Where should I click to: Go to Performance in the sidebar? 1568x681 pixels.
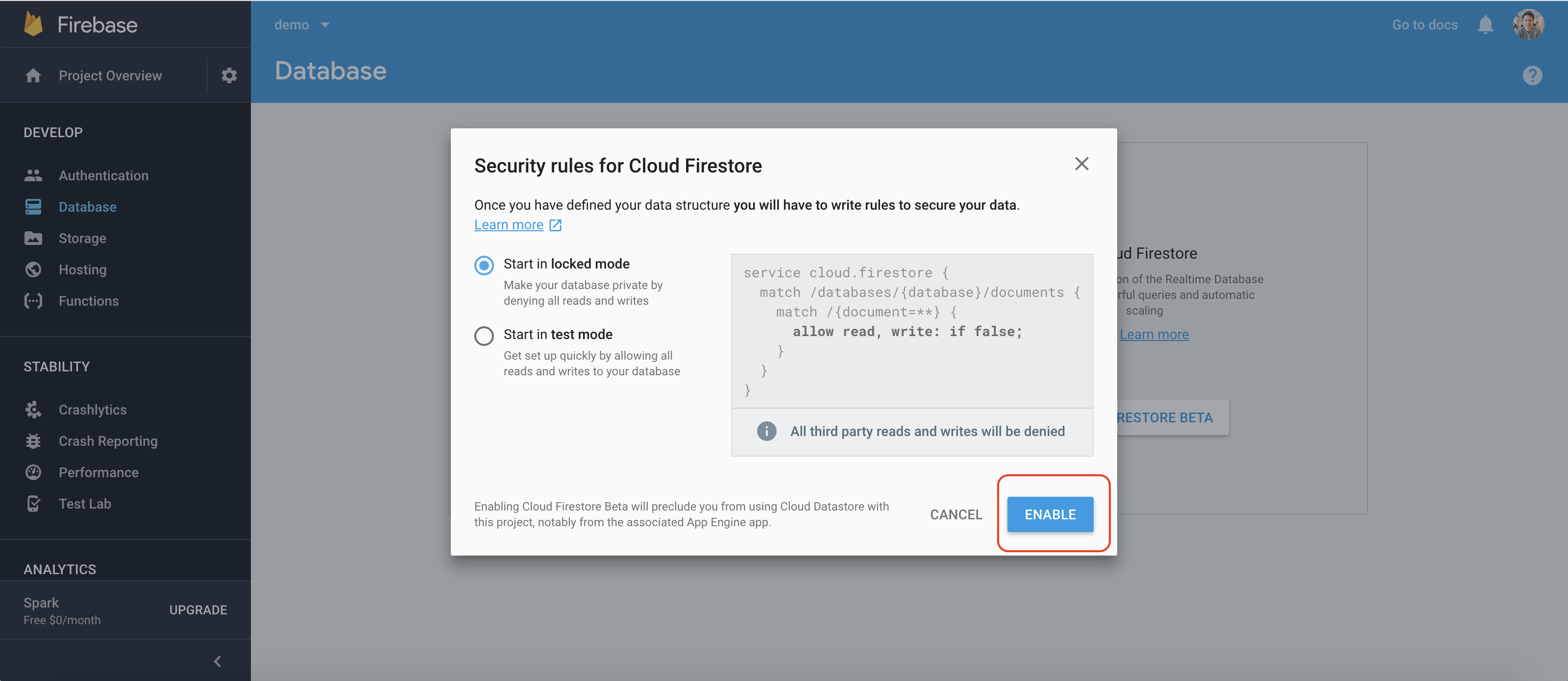[98, 473]
